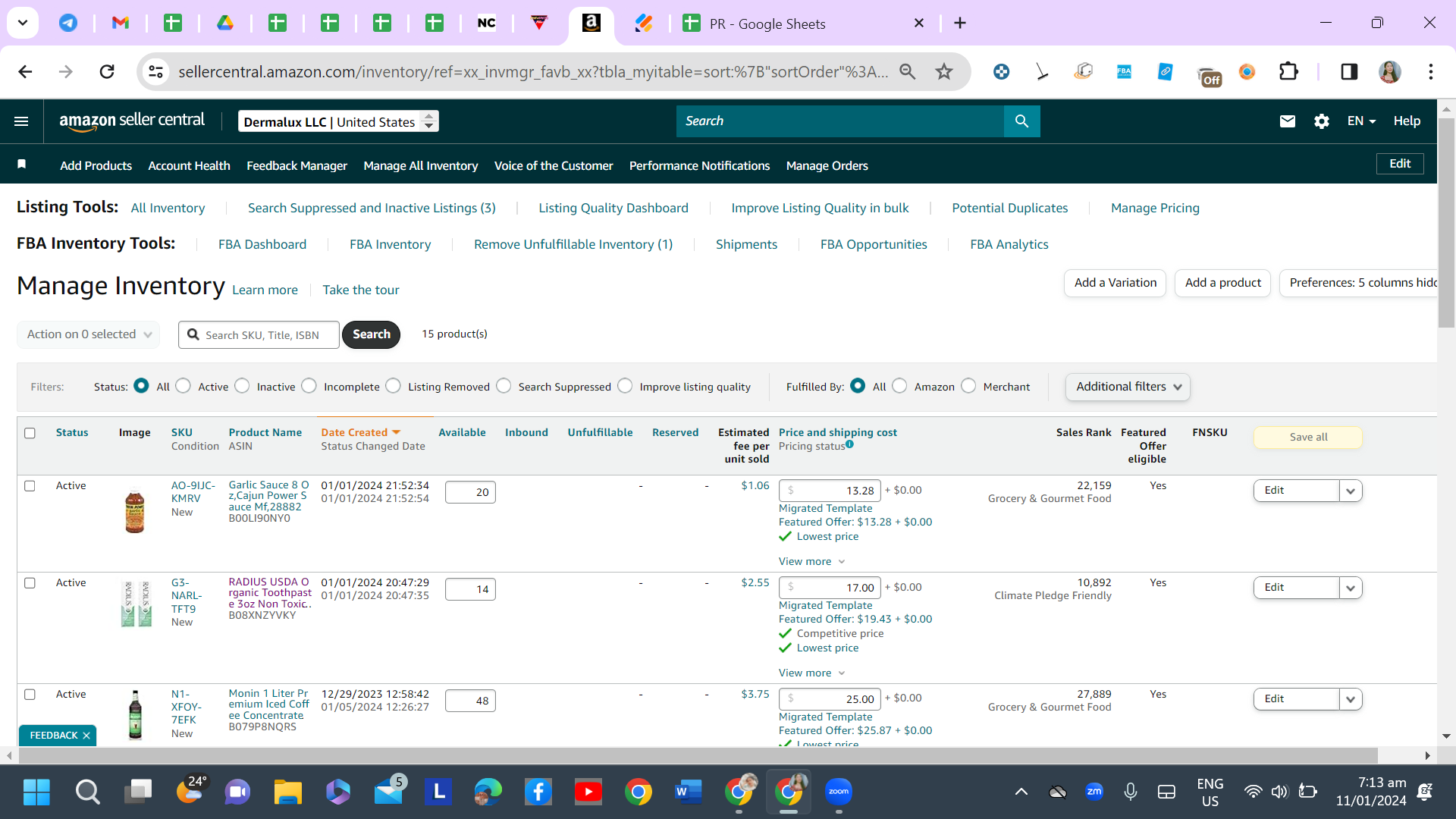Launch YouTube from the taskbar
The image size is (1456, 819).
pos(588,792)
